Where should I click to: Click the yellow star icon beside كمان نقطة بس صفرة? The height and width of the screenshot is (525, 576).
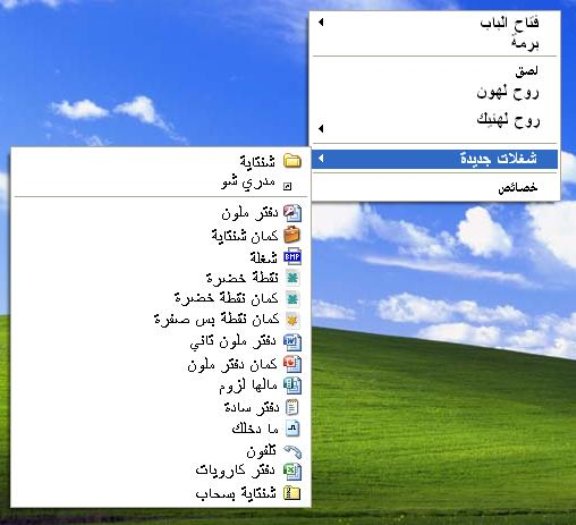pos(292,320)
